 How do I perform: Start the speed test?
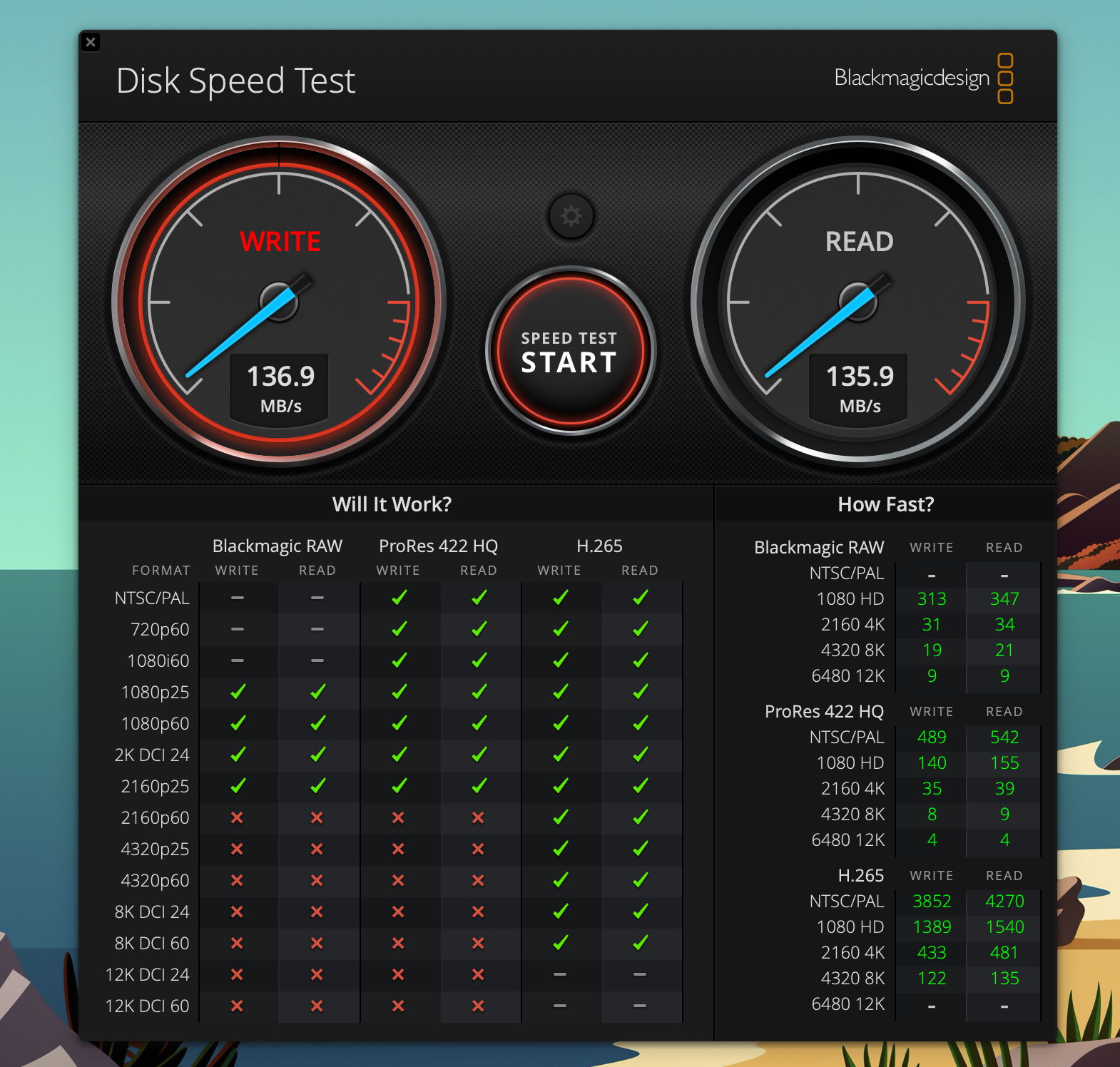570,351
